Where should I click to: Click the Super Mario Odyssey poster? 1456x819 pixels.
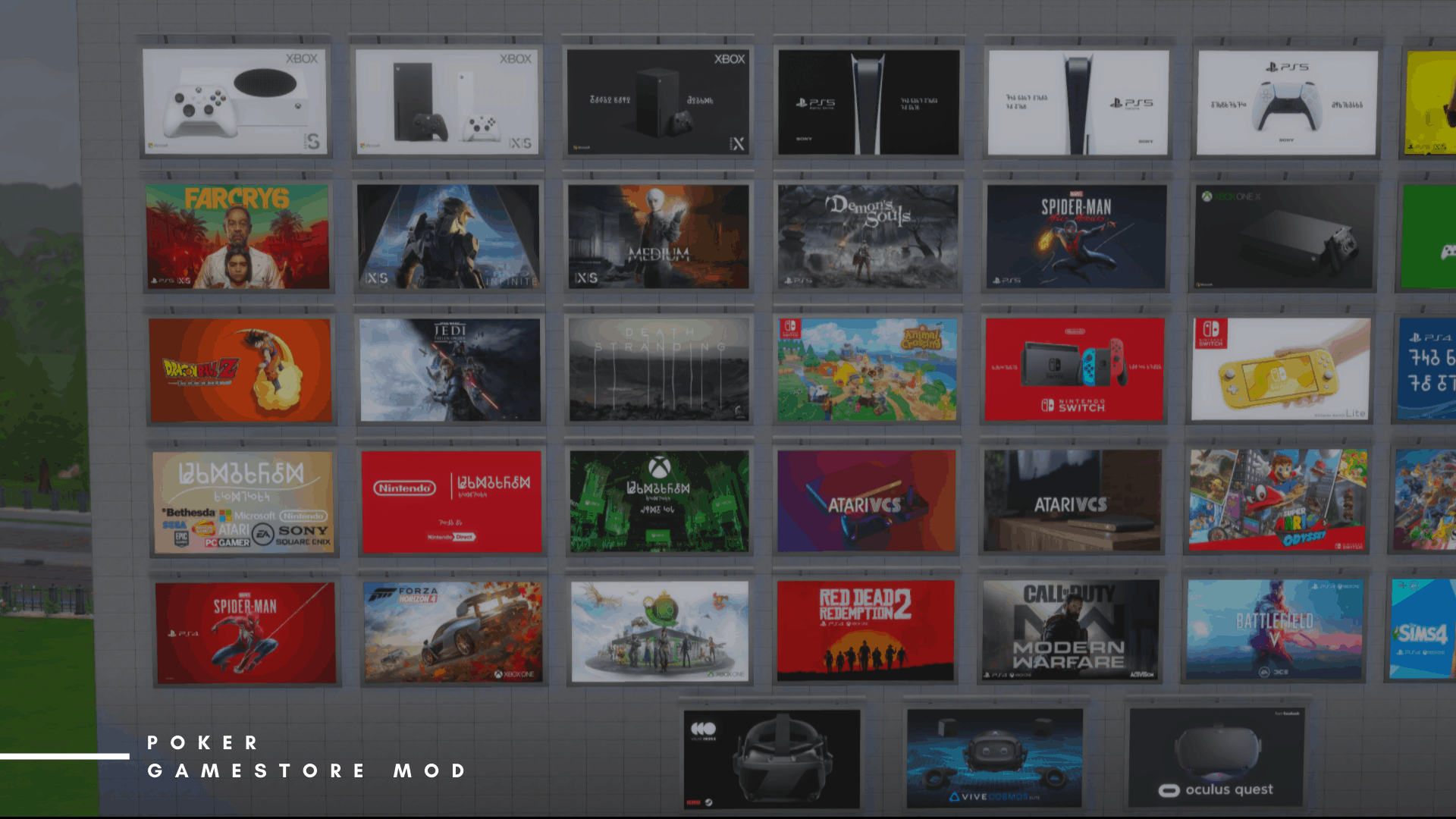(1278, 500)
